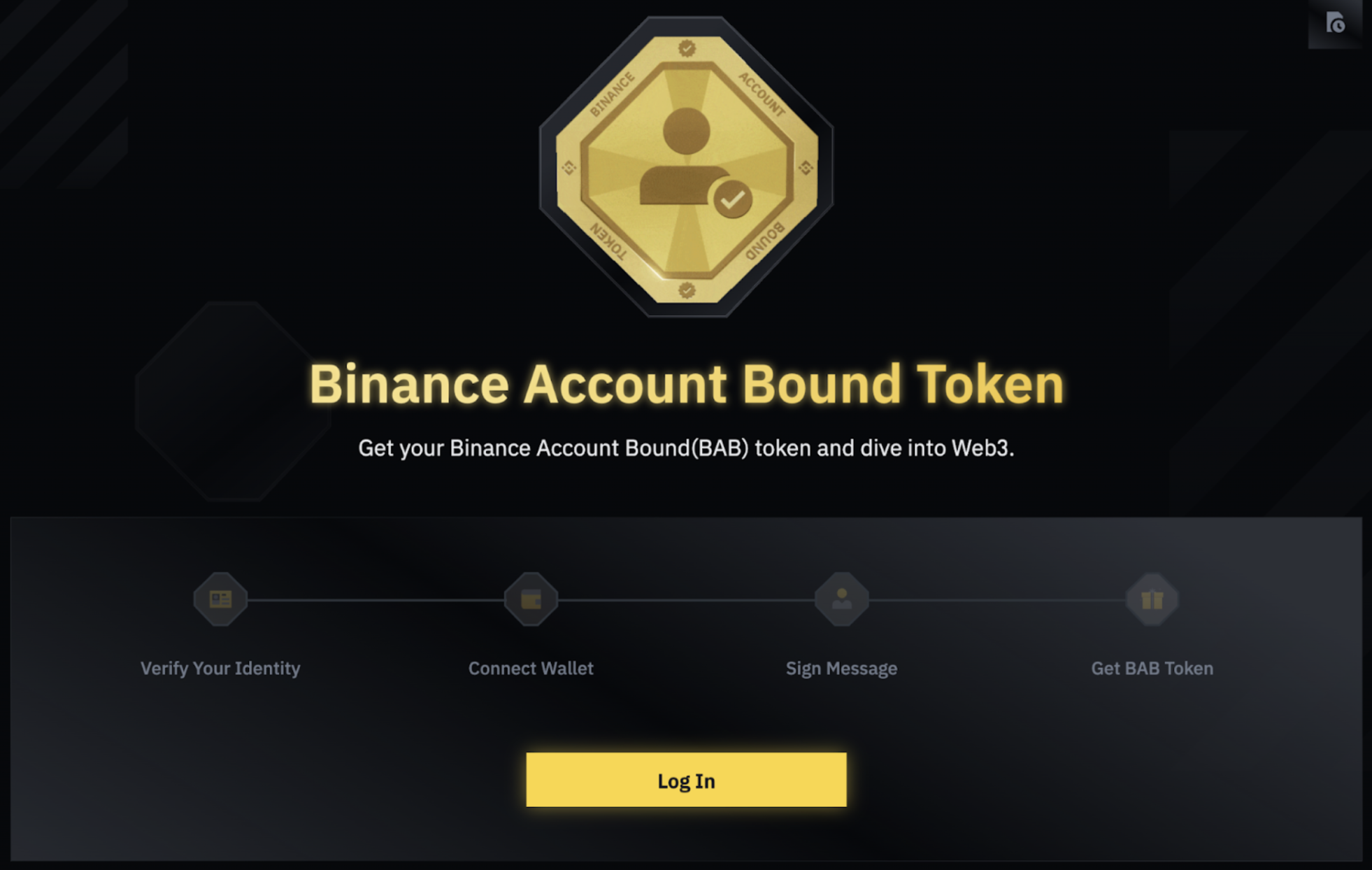This screenshot has height=870, width=1372.
Task: Click the verified seal at bottom of badge
Action: (687, 290)
